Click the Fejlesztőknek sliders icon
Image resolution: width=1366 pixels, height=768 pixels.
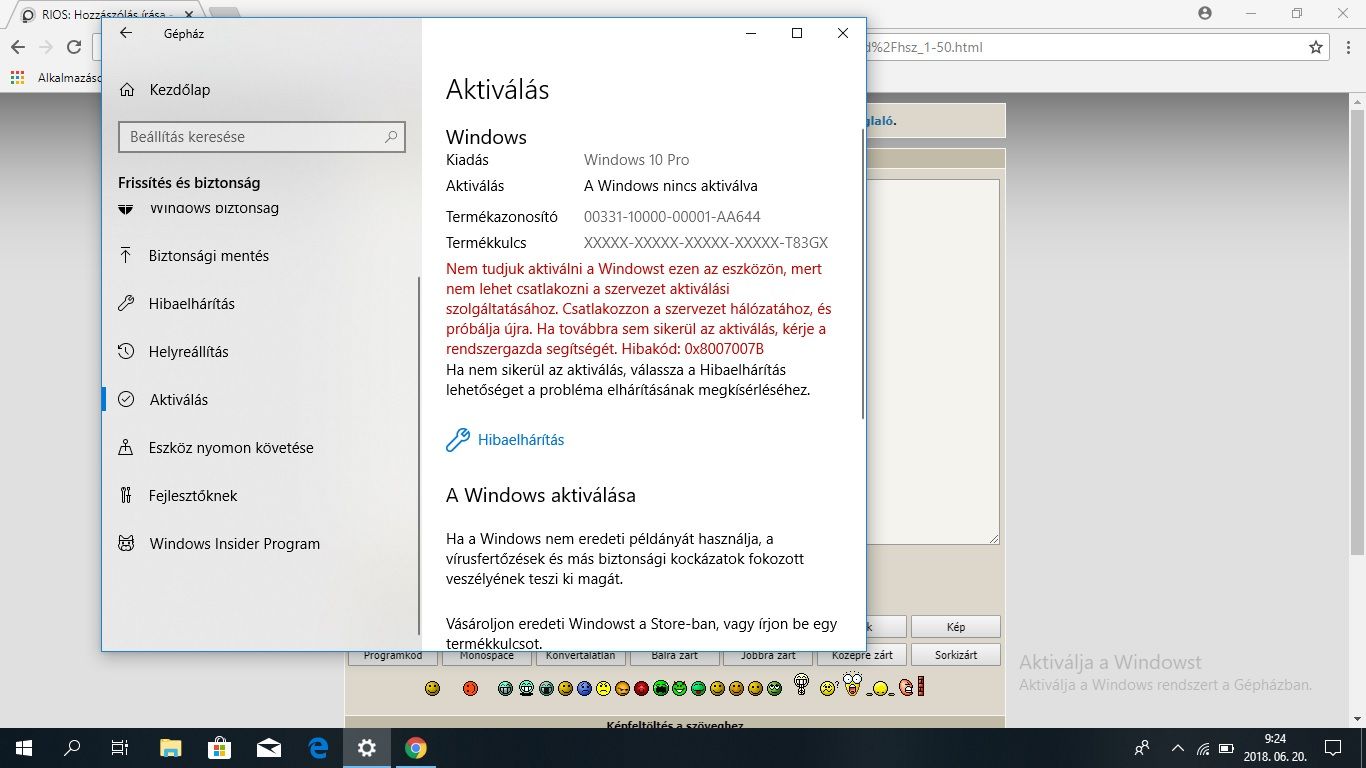tap(126, 496)
